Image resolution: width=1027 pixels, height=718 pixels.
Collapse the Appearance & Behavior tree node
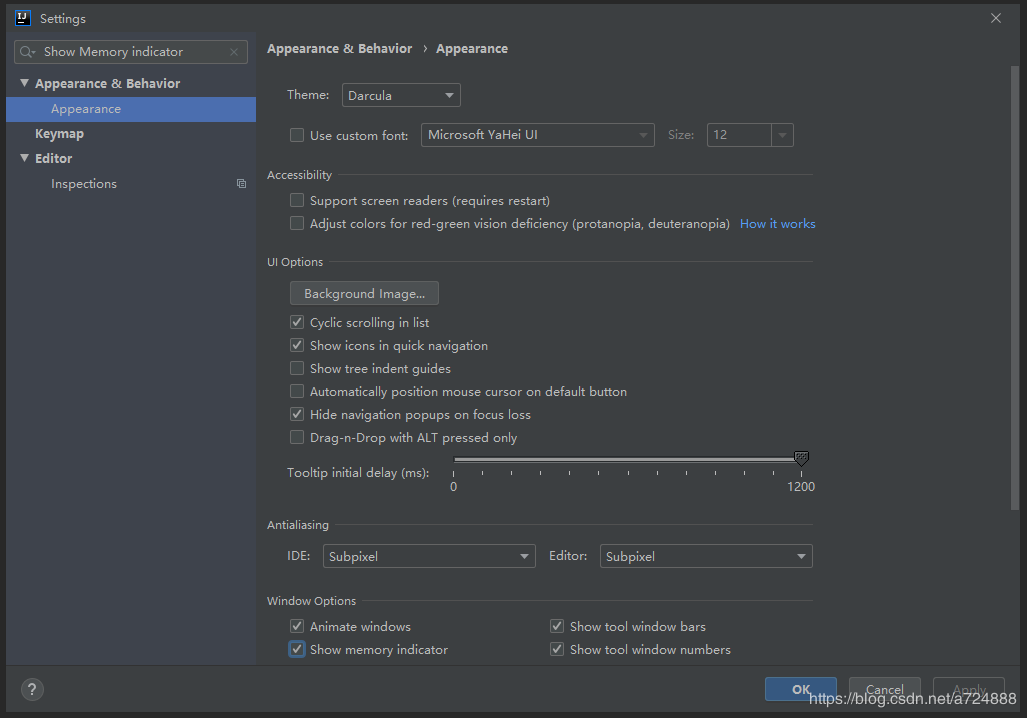24,83
